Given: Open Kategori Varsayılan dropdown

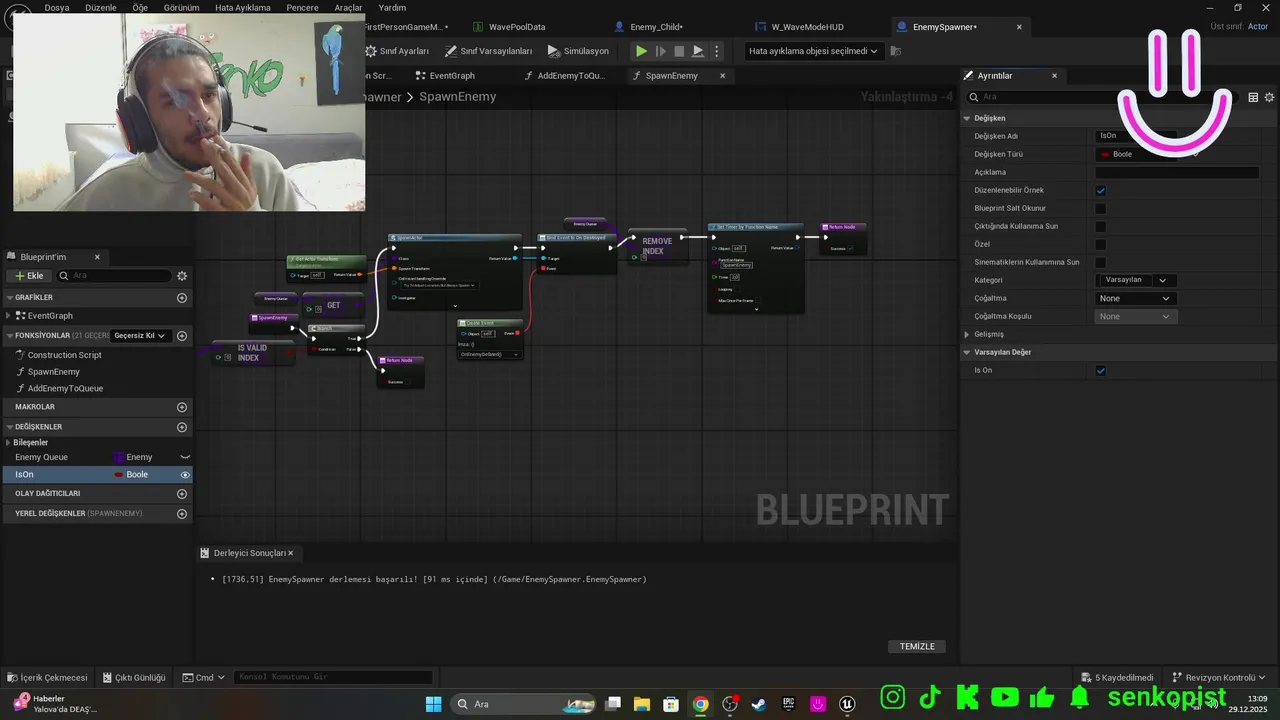Looking at the screenshot, I should [1136, 280].
